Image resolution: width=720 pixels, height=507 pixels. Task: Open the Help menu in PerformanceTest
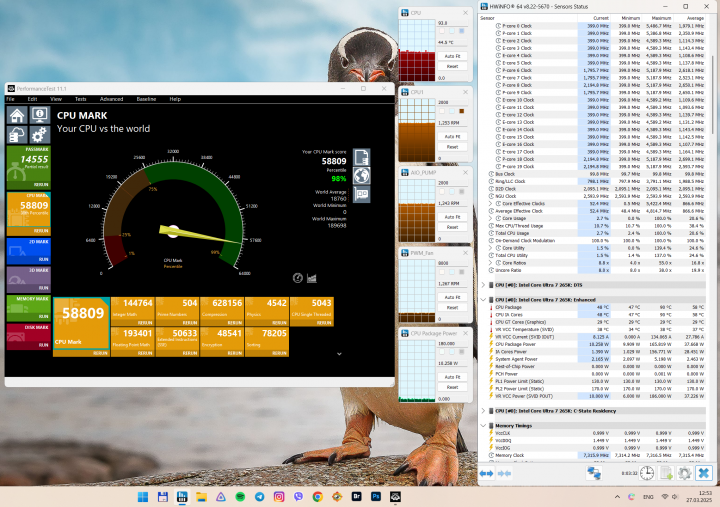(x=175, y=99)
